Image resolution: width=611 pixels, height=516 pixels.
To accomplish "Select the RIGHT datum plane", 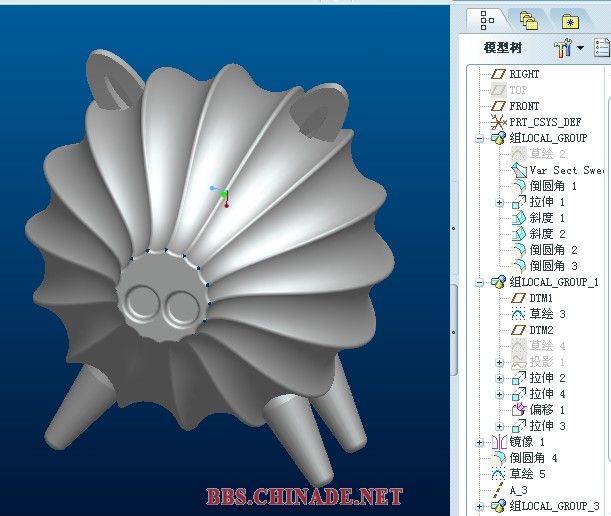I will (x=515, y=74).
